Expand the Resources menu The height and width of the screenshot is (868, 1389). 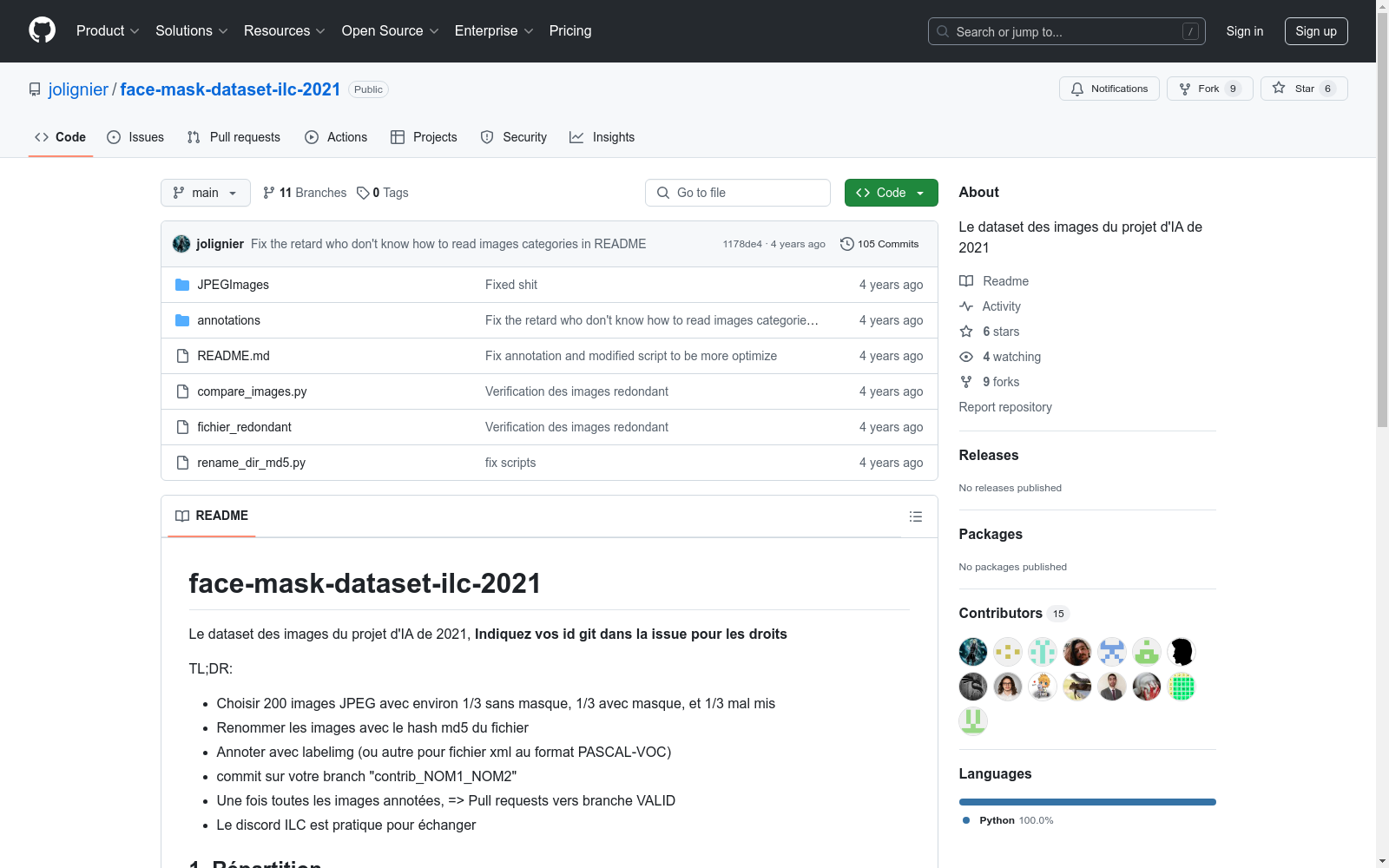click(x=285, y=30)
